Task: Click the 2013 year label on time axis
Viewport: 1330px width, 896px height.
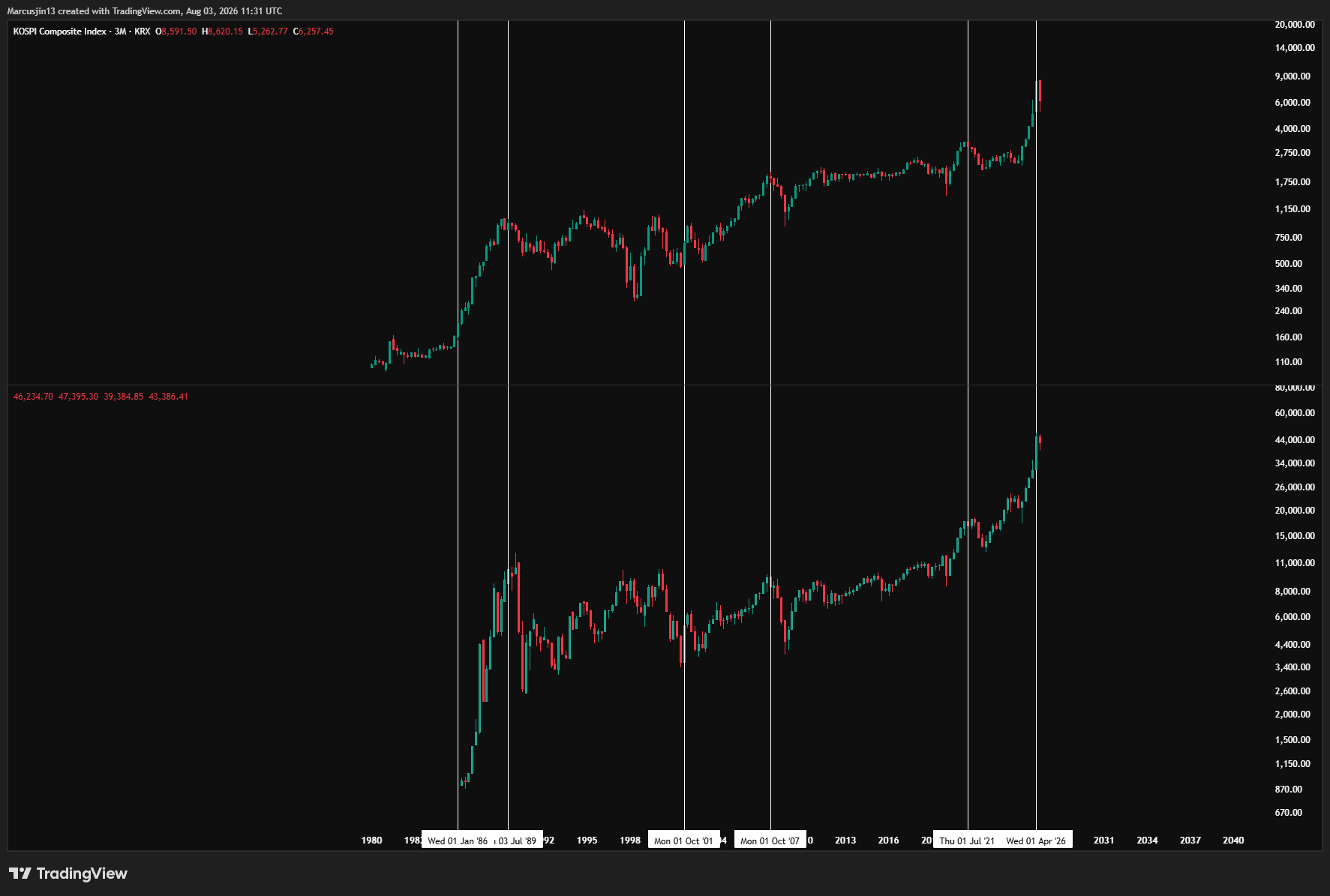Action: [845, 841]
